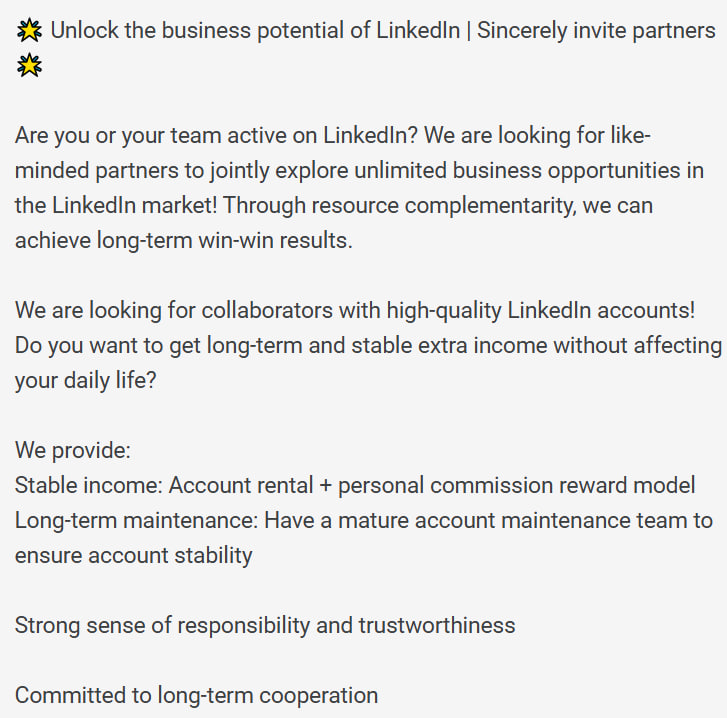The height and width of the screenshot is (718, 727).
Task: Click the phrase 'unlimited business opportunities'
Action: coord(518,171)
